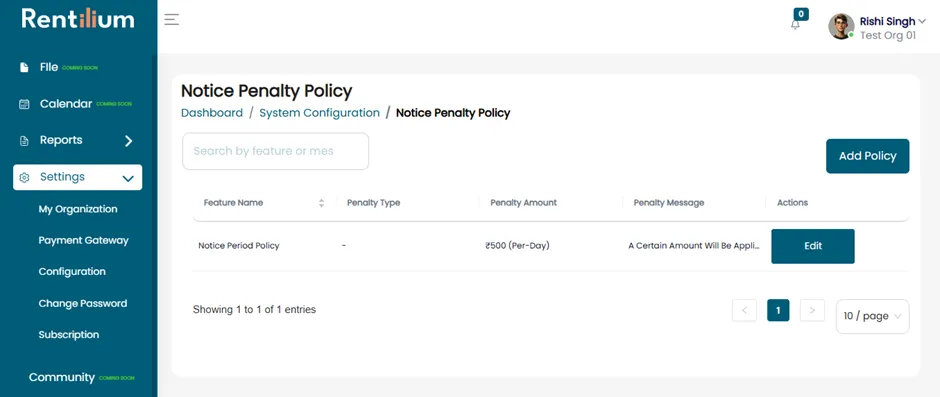Click the Add Policy button

[x=867, y=156]
